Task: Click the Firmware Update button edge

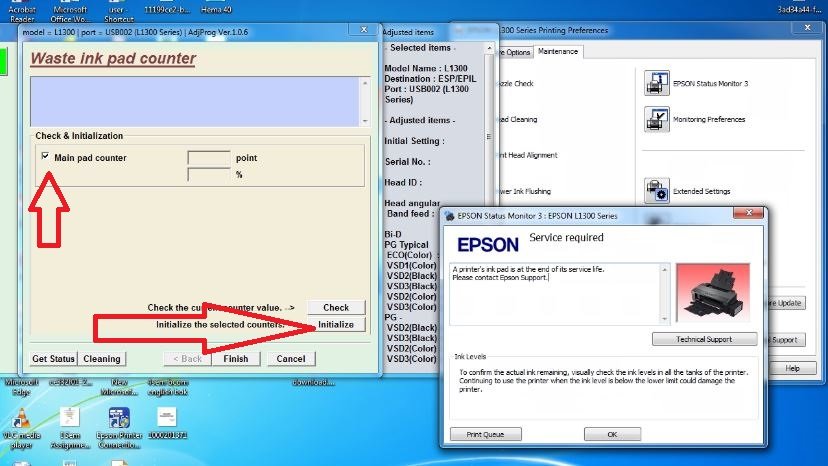Action: 786,303
